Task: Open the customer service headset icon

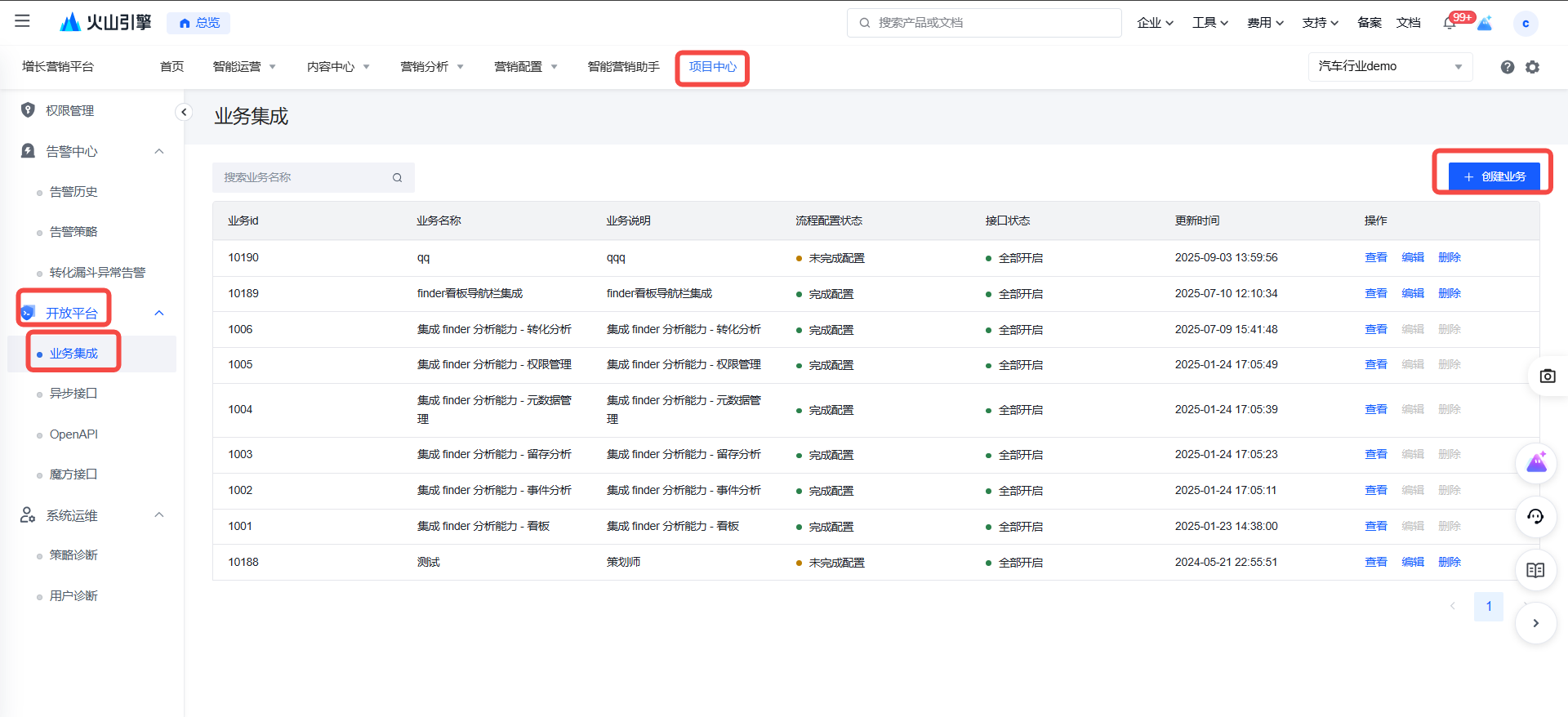Action: click(1535, 516)
